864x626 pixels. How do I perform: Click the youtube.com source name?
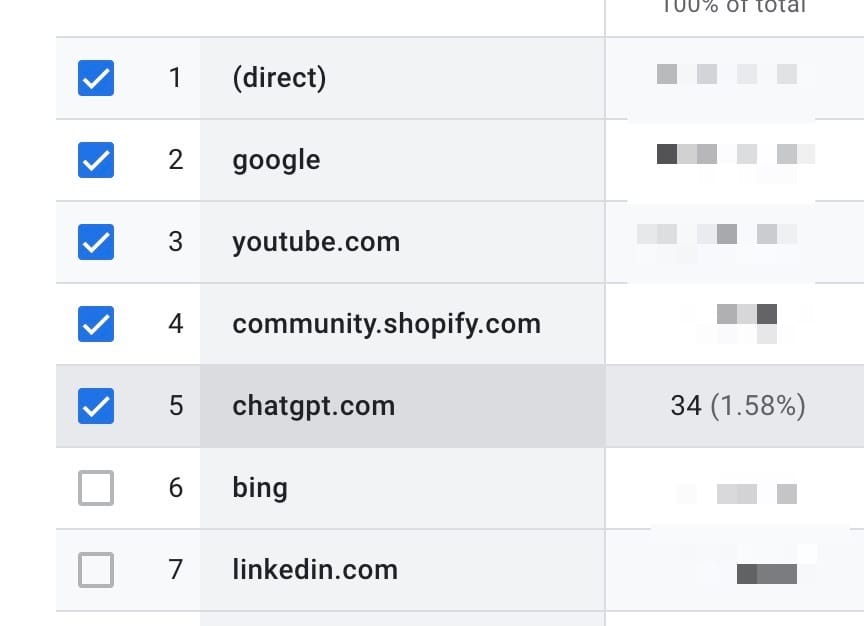pyautogui.click(x=316, y=242)
